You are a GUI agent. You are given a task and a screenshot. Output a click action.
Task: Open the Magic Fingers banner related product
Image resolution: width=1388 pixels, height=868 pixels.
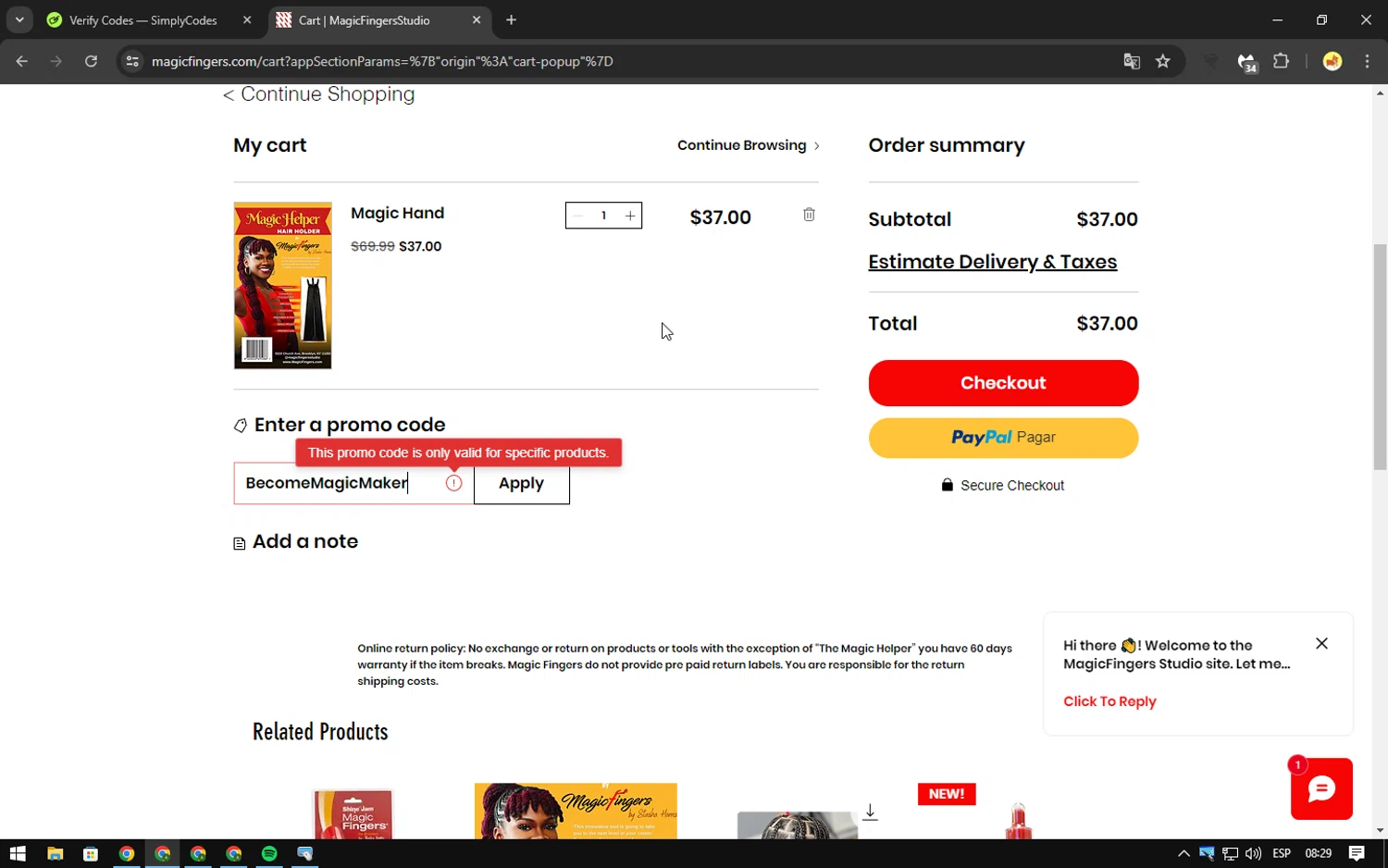click(576, 811)
